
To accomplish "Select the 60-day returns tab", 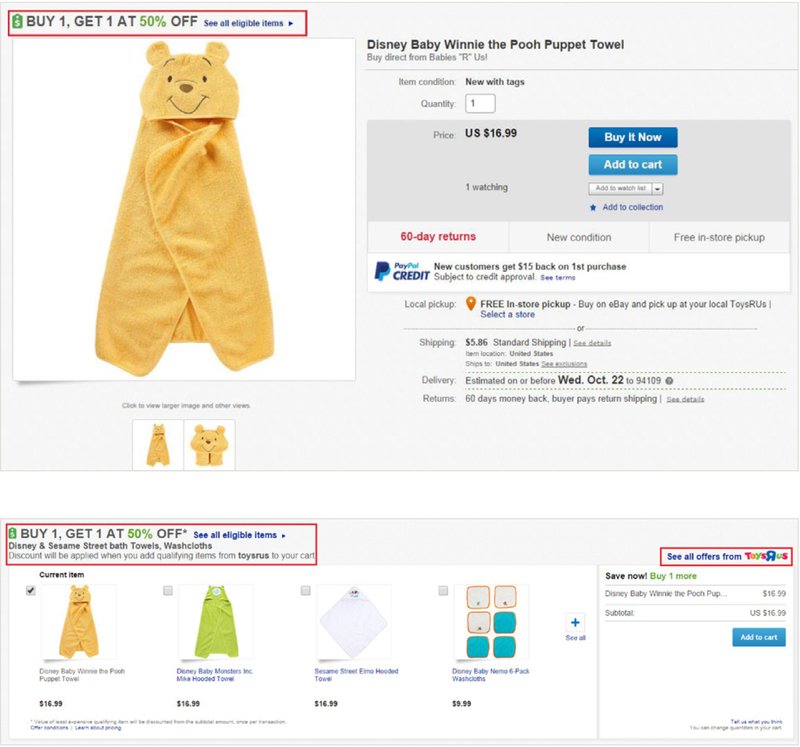I will point(438,237).
